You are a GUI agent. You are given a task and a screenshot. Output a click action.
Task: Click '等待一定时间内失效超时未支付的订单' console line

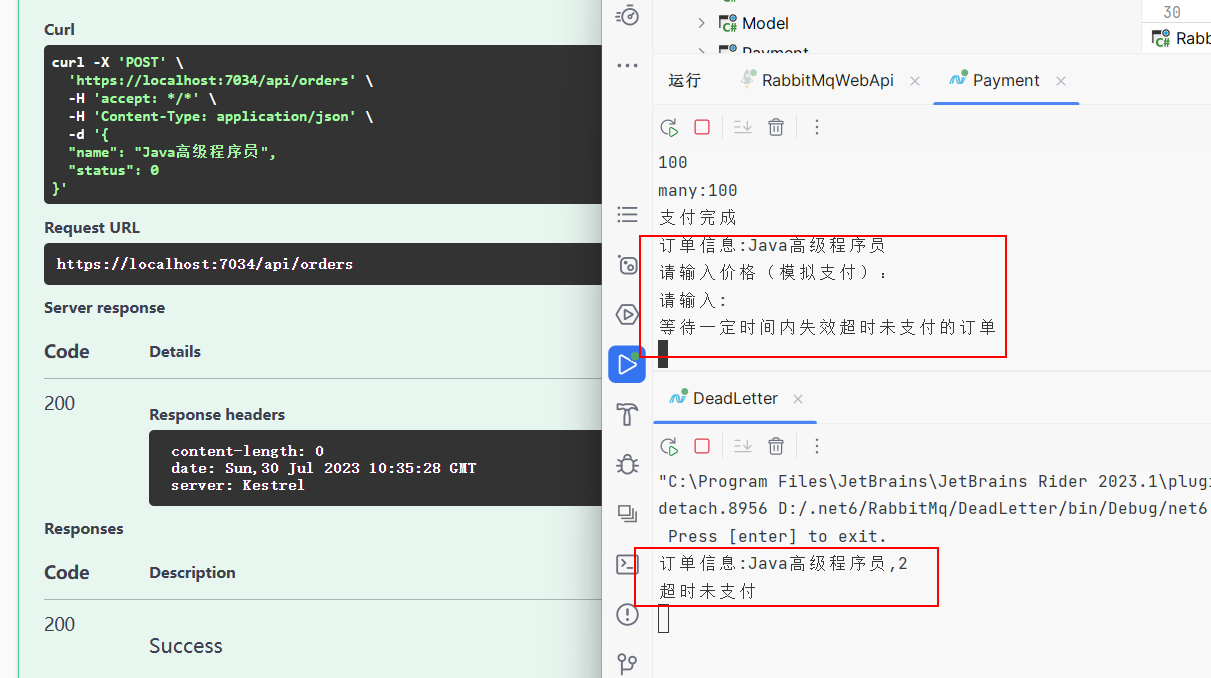[x=827, y=326]
